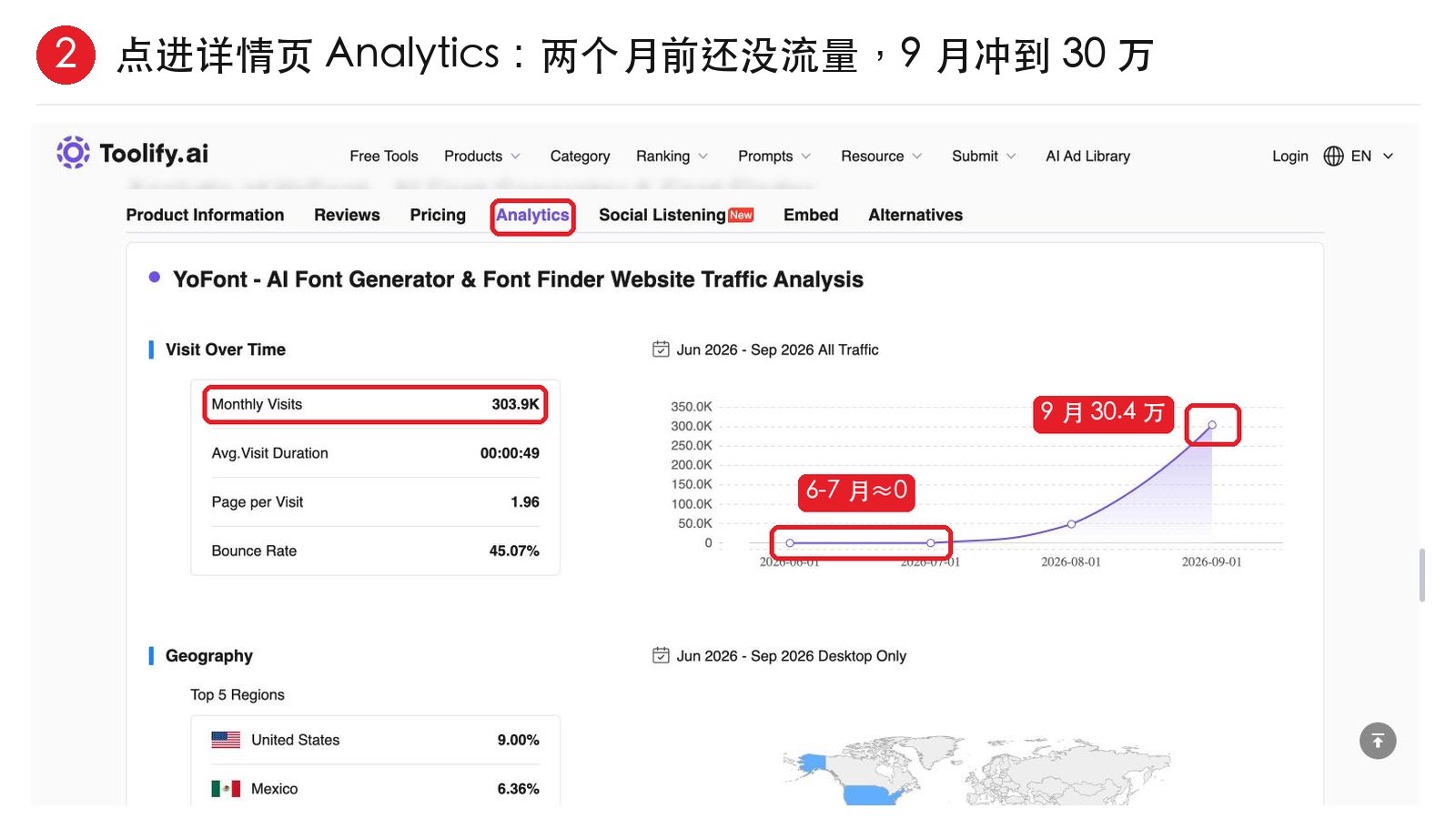Switch to the Pricing tab
1456x819 pixels.
click(x=438, y=216)
